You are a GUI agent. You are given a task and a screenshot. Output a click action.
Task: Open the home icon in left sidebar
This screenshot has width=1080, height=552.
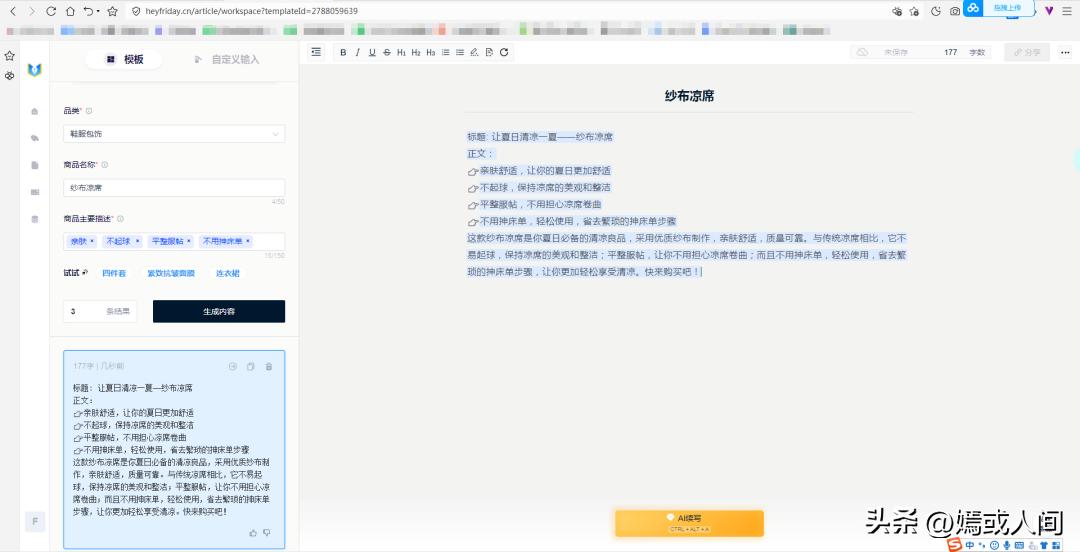pyautogui.click(x=34, y=112)
